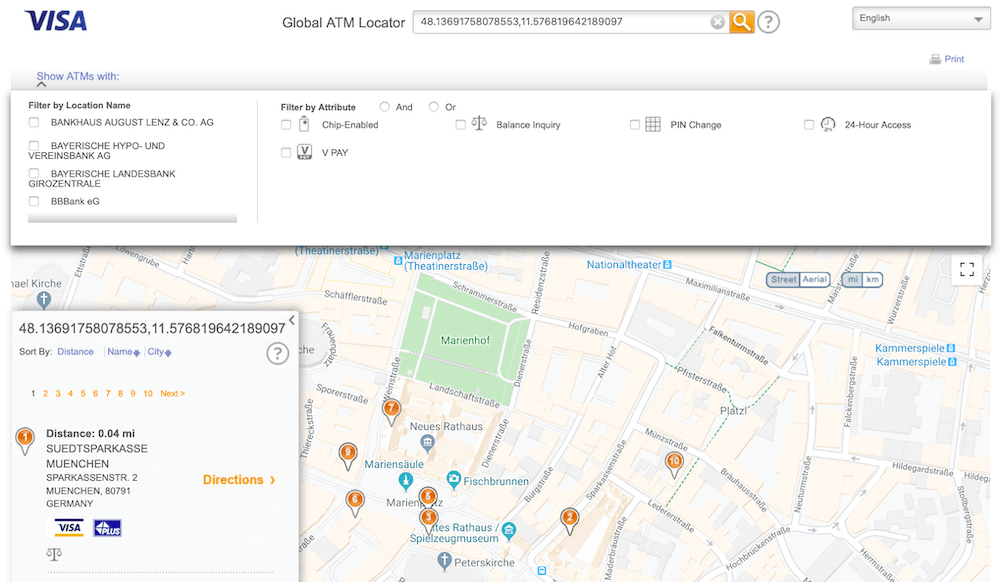Viewport: 1000px width, 582px height.
Task: Clear the search field with the X icon
Action: 717,22
